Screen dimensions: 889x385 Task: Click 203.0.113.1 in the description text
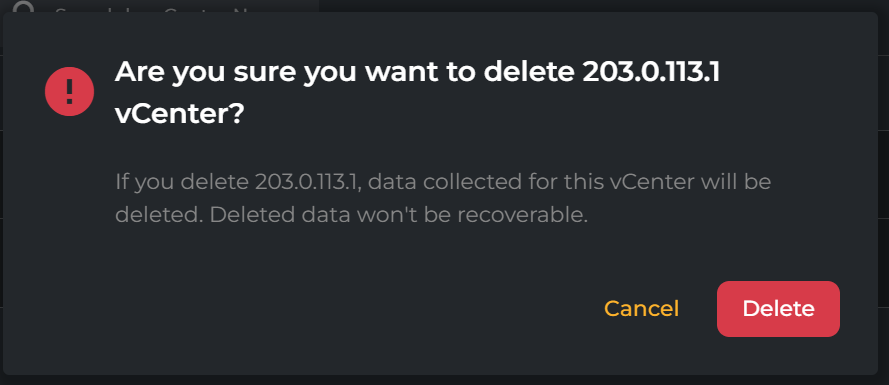(x=307, y=183)
